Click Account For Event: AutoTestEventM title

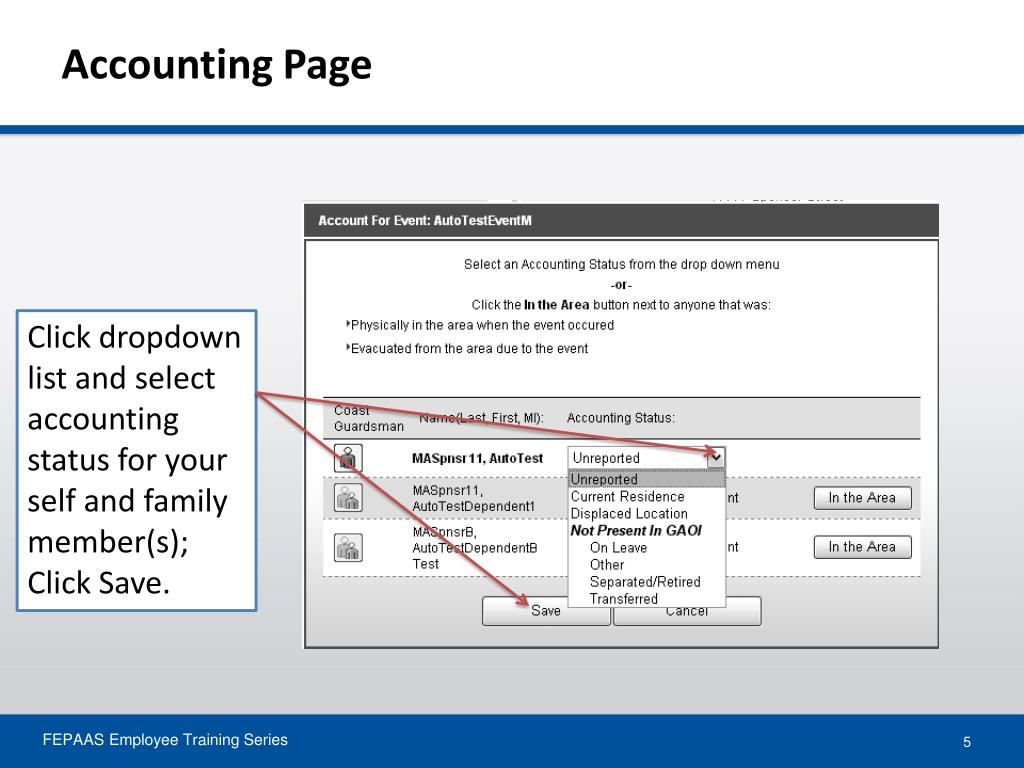[x=424, y=221]
